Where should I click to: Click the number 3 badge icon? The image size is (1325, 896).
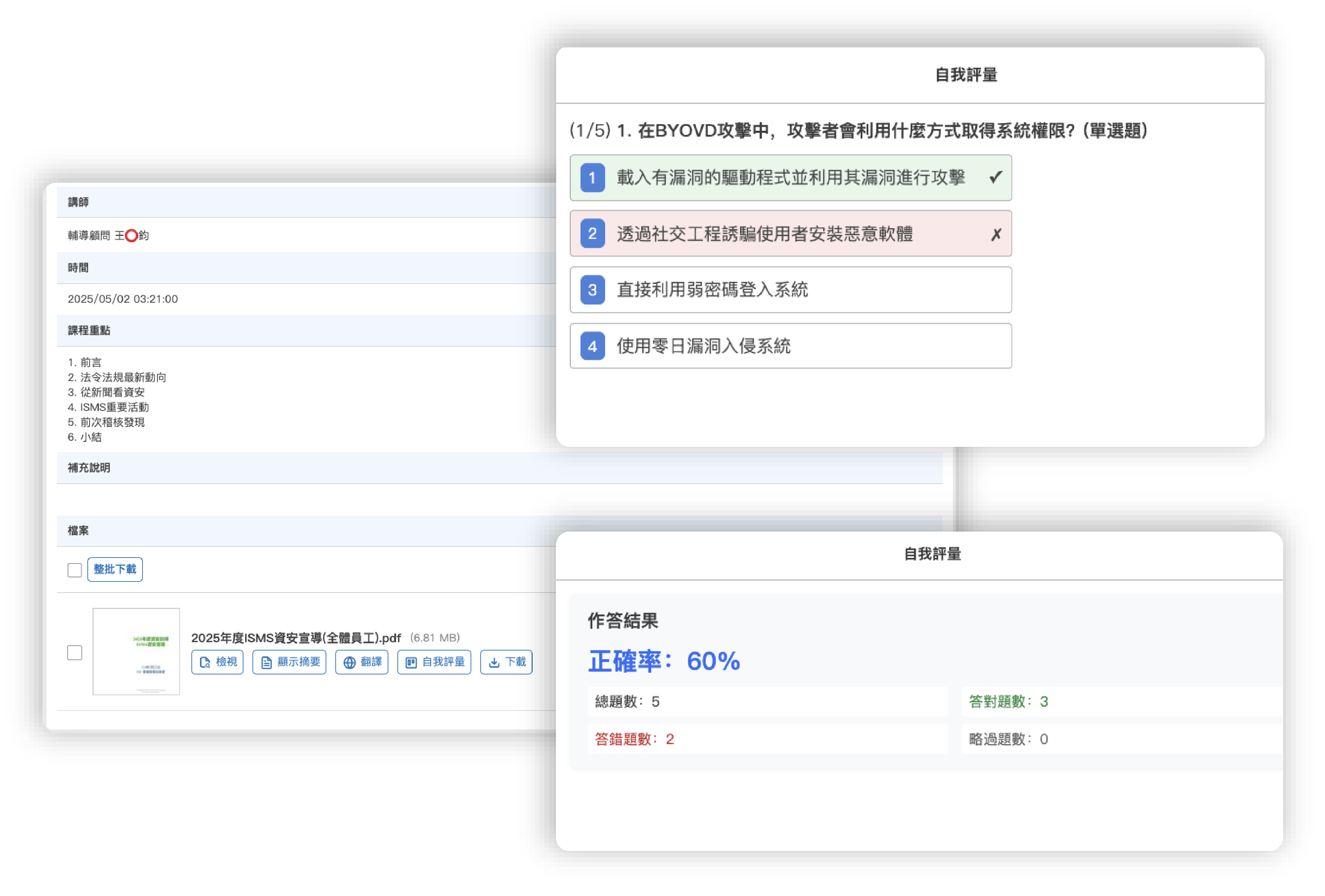(592, 290)
